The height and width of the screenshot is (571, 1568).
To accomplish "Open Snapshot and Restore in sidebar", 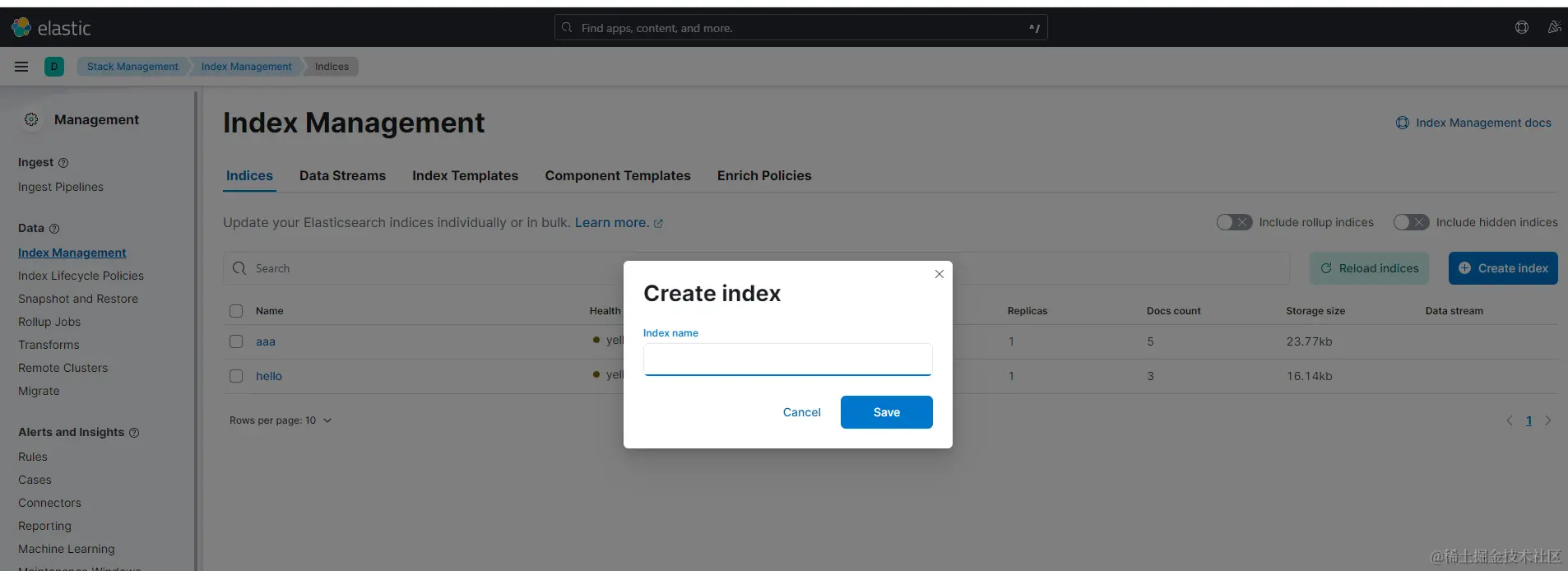I will point(78,299).
